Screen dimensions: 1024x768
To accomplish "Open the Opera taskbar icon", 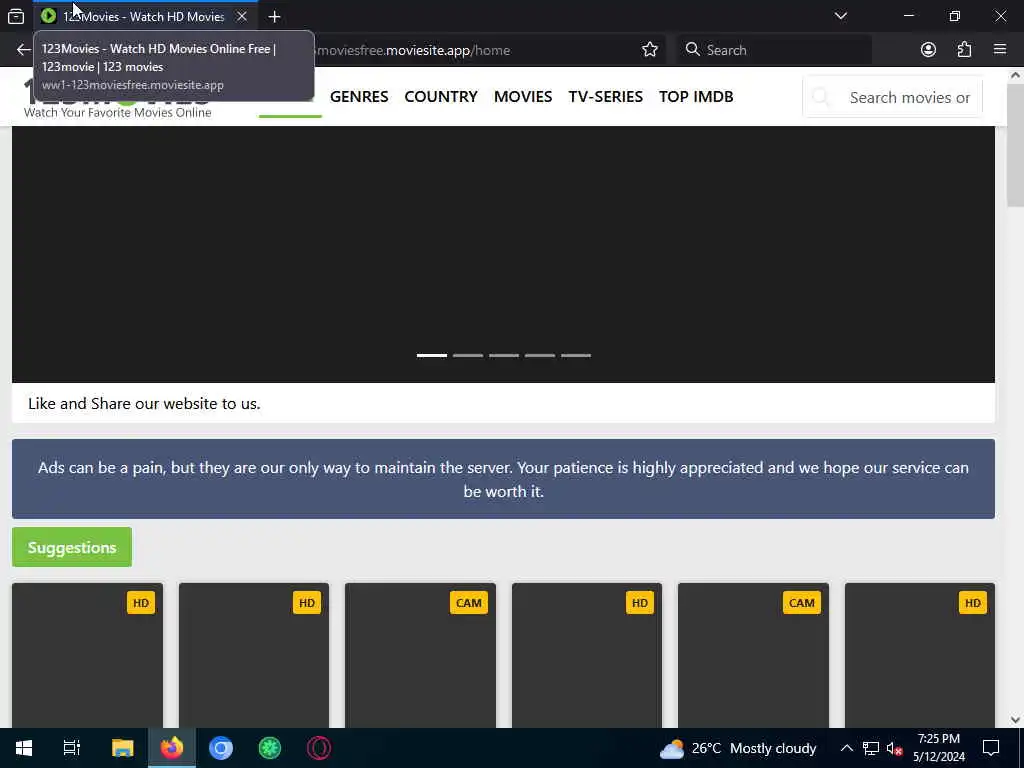I will click(319, 748).
